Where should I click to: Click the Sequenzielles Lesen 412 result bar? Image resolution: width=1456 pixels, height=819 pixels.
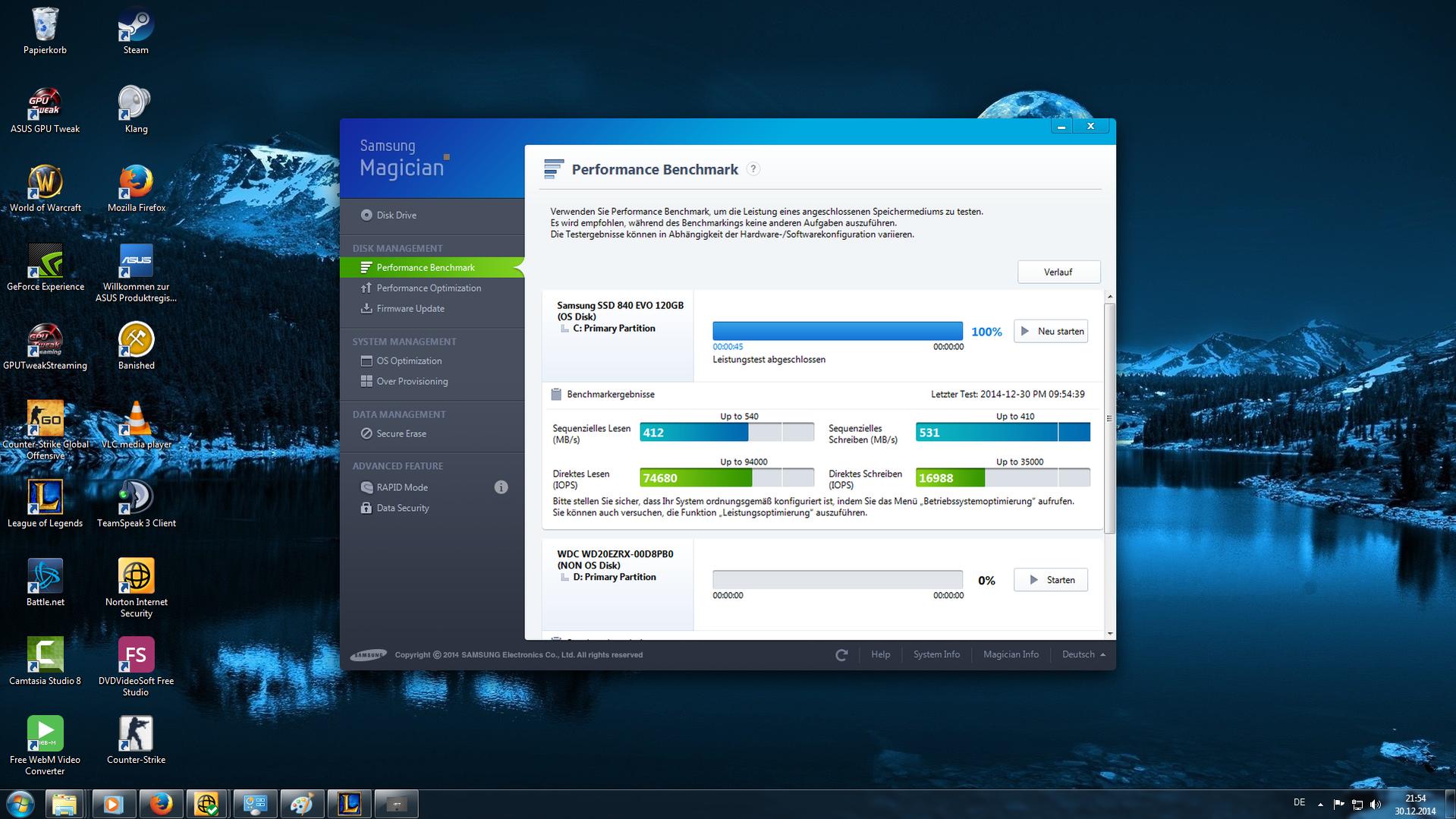point(727,433)
